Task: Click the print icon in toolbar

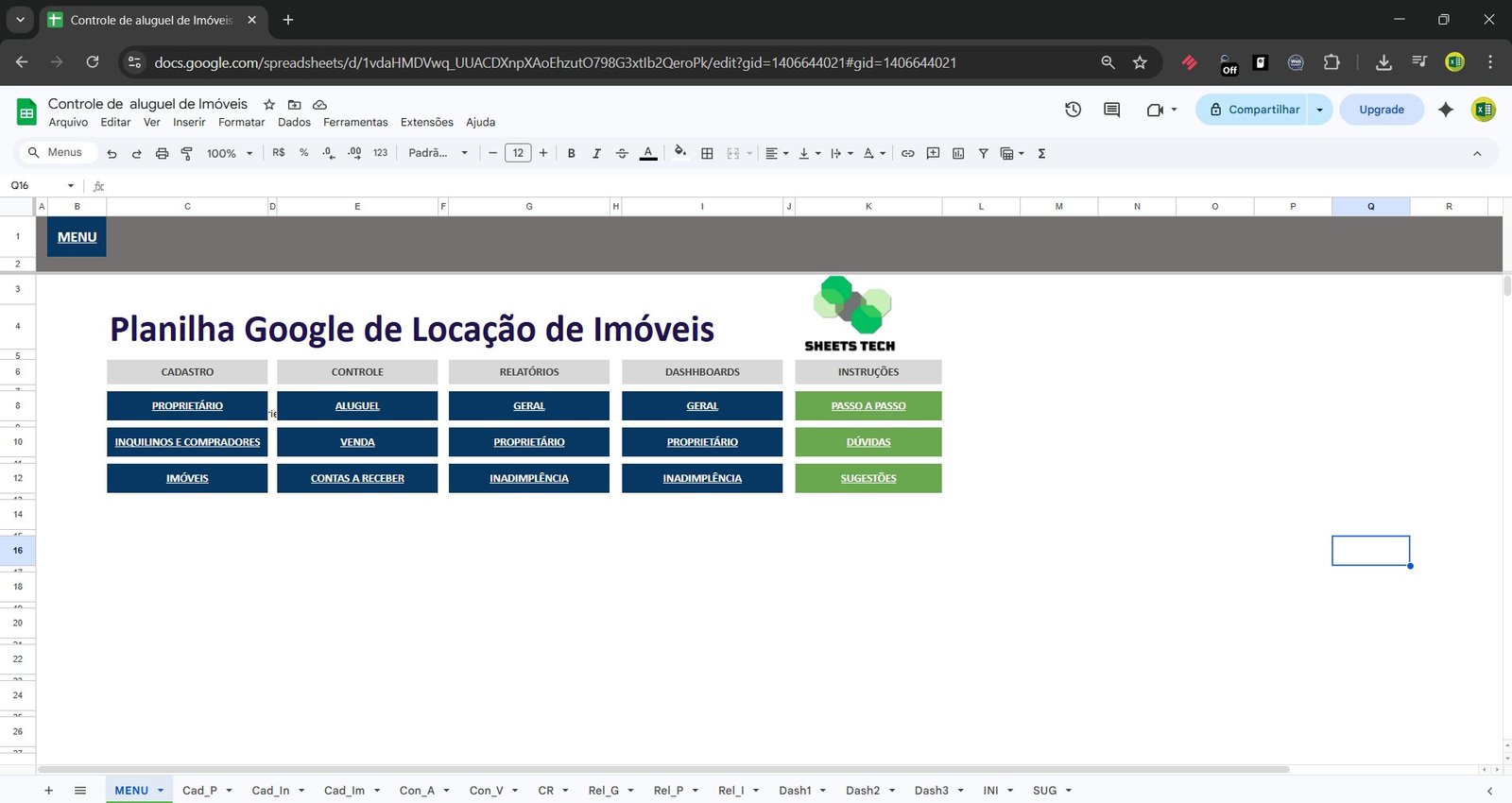Action: click(x=162, y=153)
